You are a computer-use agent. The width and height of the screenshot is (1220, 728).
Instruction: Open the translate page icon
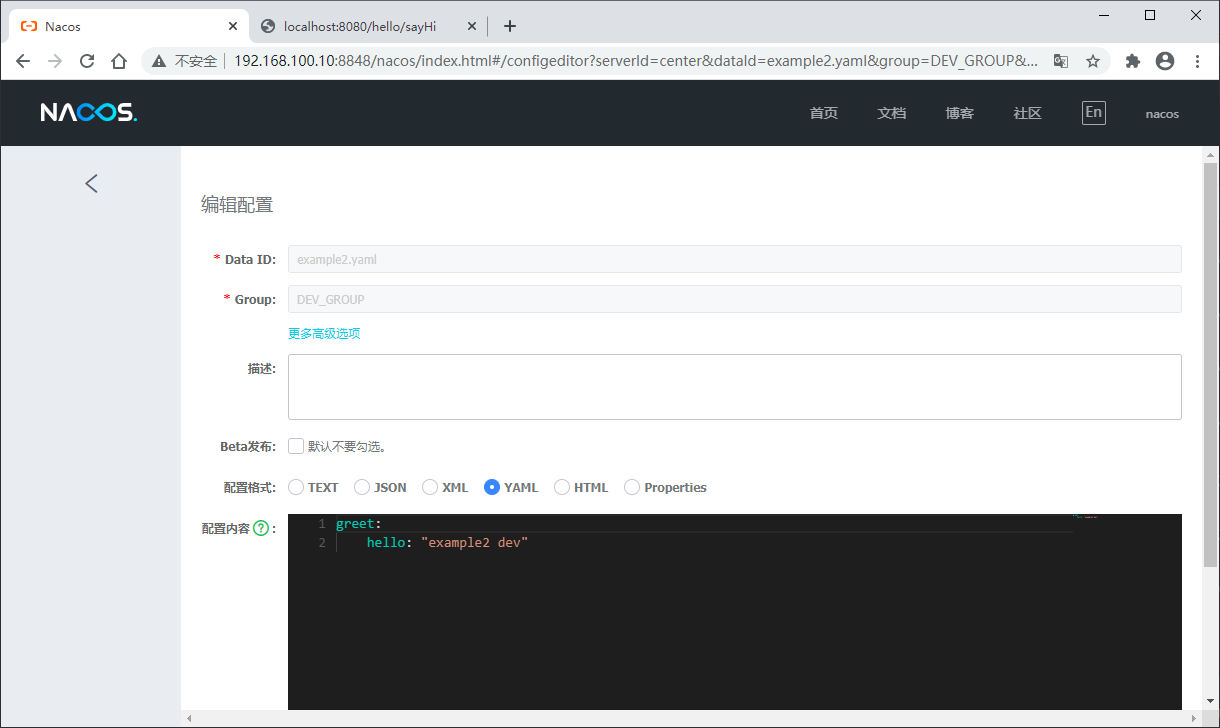(x=1061, y=61)
